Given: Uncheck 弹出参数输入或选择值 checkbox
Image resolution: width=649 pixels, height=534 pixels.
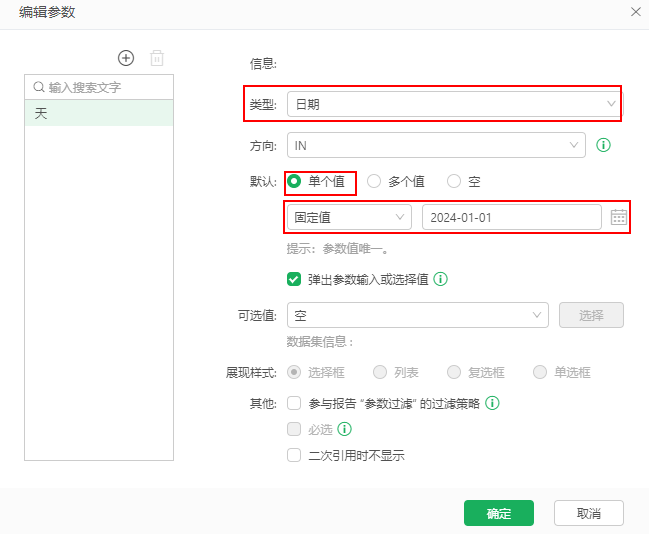Looking at the screenshot, I should (x=294, y=280).
